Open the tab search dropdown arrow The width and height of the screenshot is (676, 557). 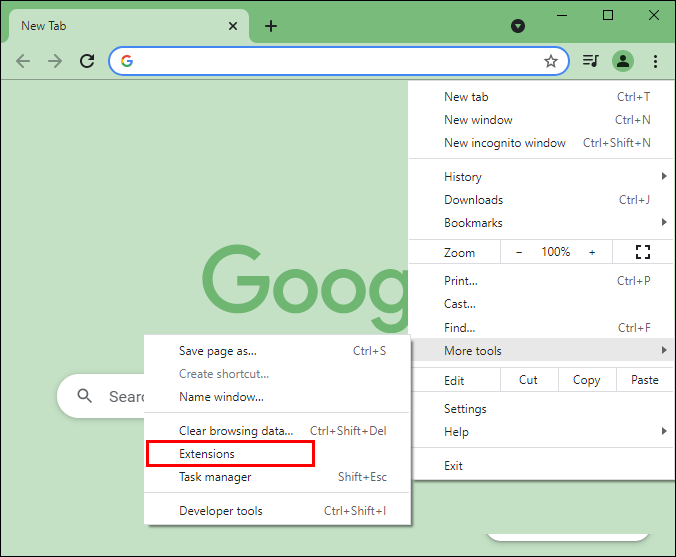518,26
